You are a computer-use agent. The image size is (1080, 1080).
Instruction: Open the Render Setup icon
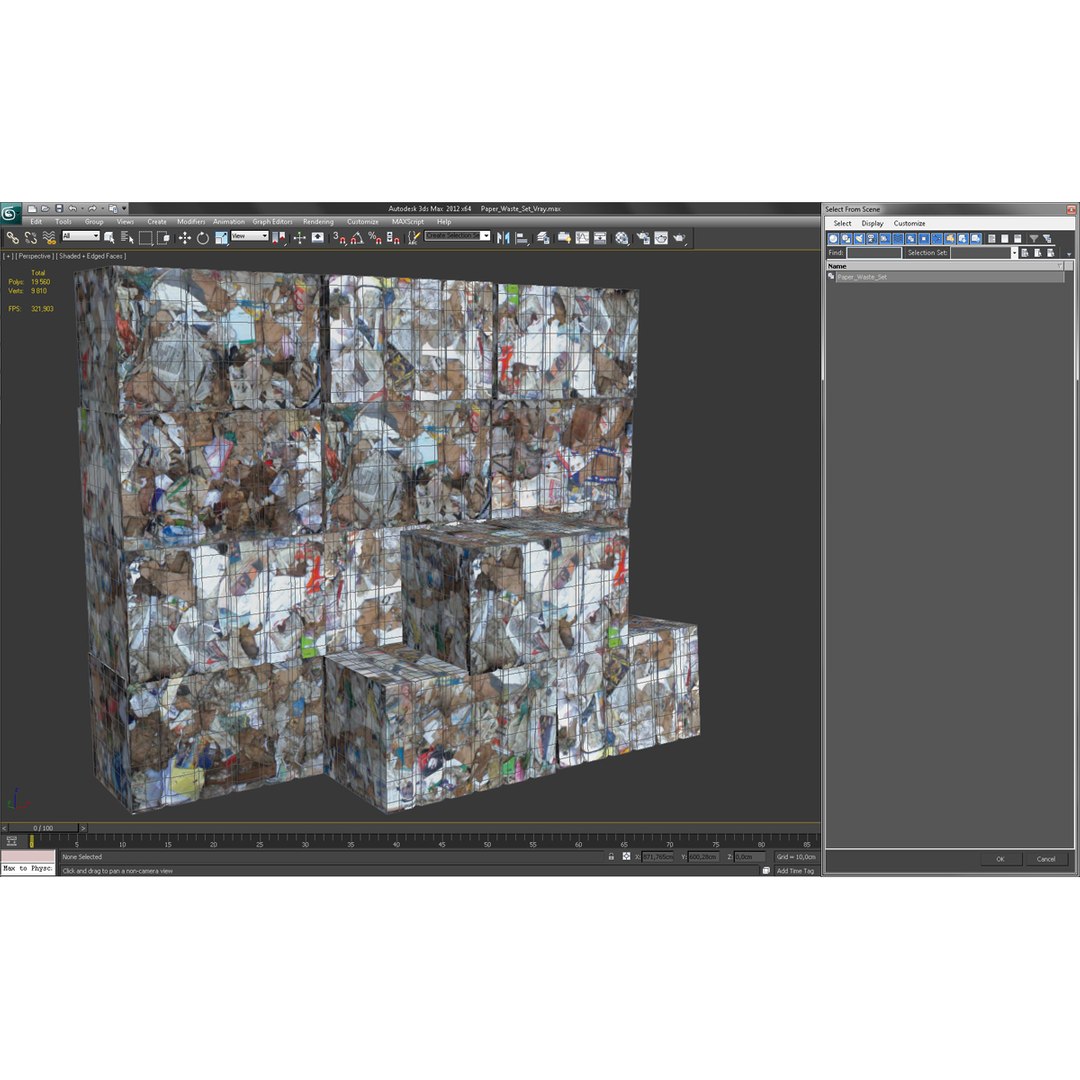pos(643,238)
